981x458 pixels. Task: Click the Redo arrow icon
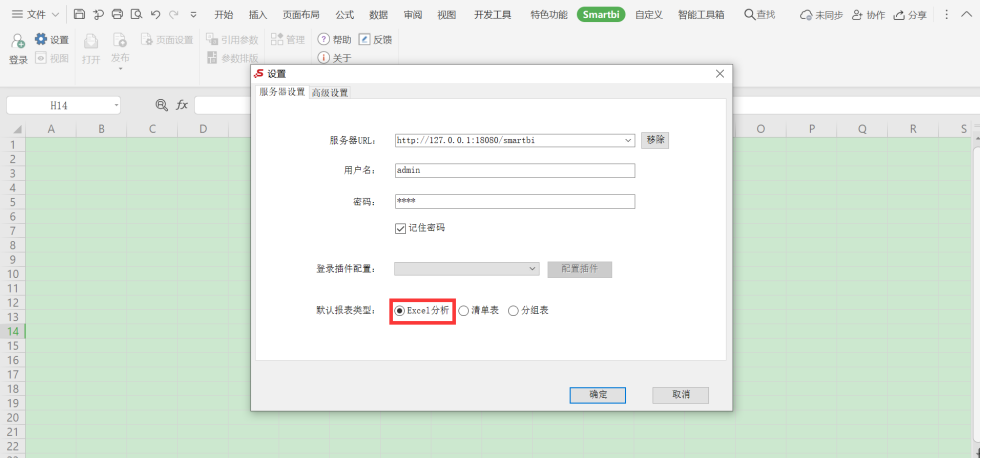173,14
